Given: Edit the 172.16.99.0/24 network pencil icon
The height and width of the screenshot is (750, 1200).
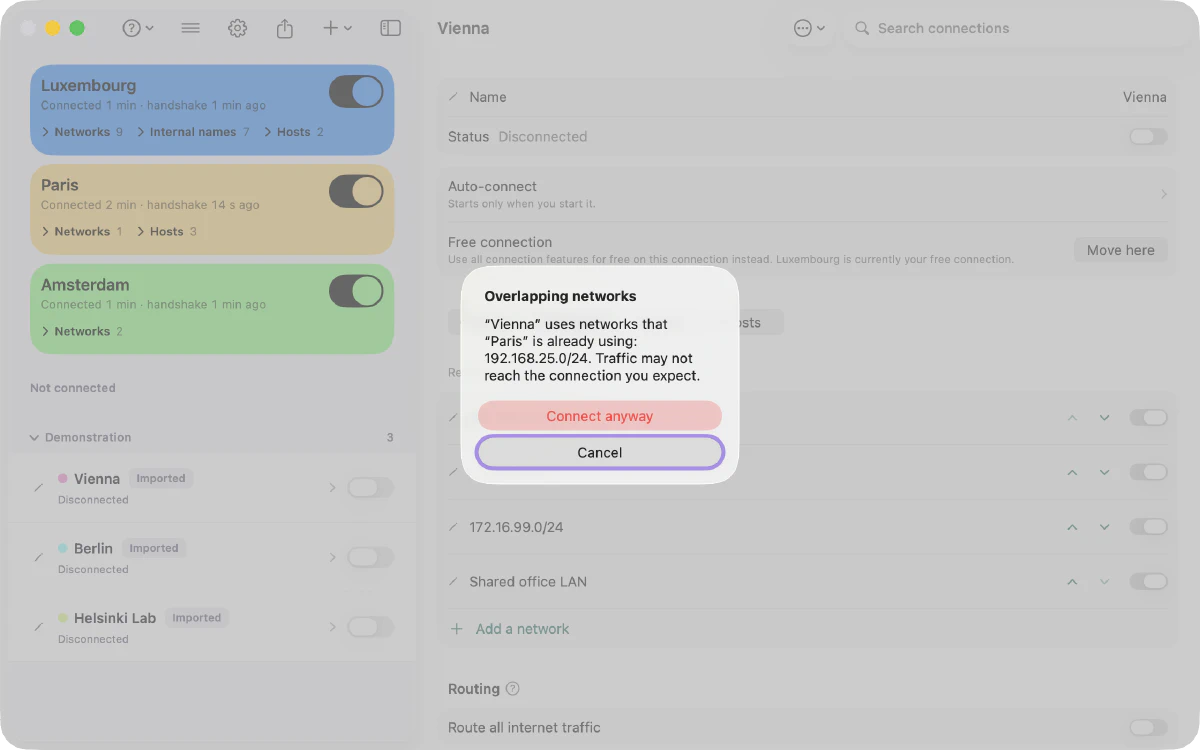Looking at the screenshot, I should tap(453, 527).
